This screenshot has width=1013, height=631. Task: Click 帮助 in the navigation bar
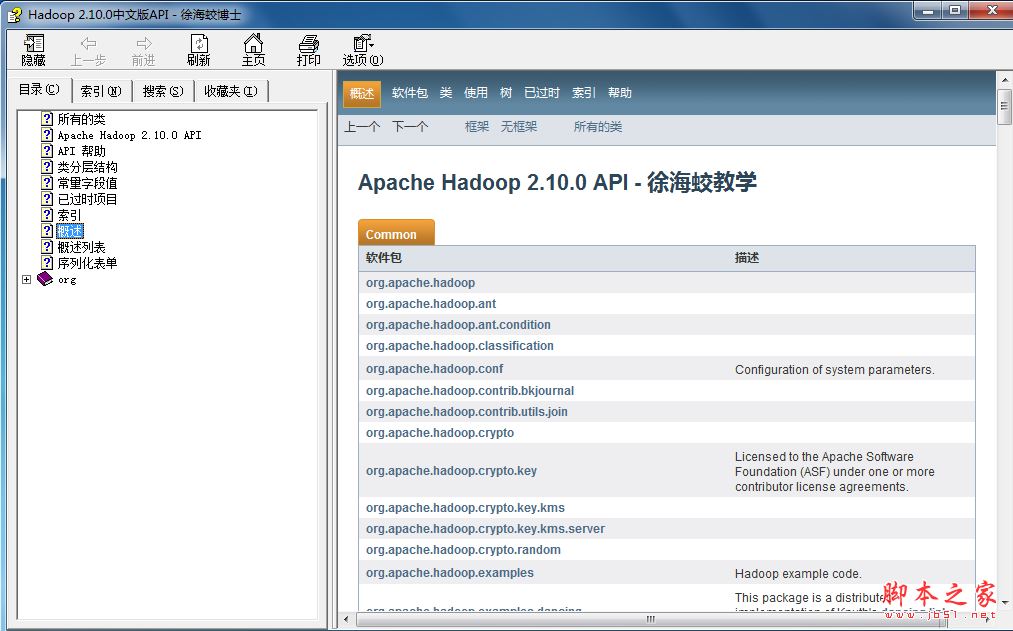tap(620, 92)
